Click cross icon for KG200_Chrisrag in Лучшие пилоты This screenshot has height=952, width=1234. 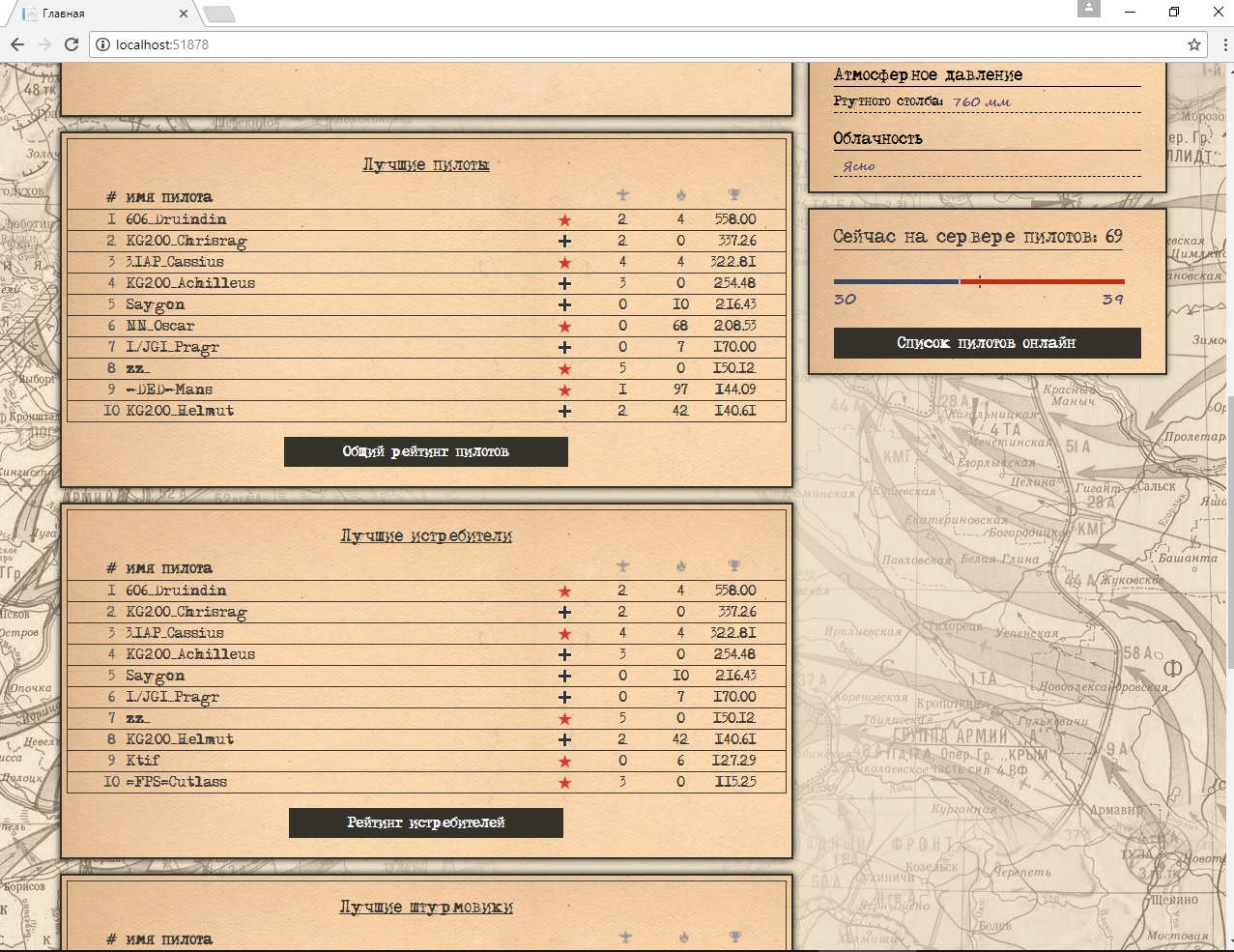pos(565,242)
